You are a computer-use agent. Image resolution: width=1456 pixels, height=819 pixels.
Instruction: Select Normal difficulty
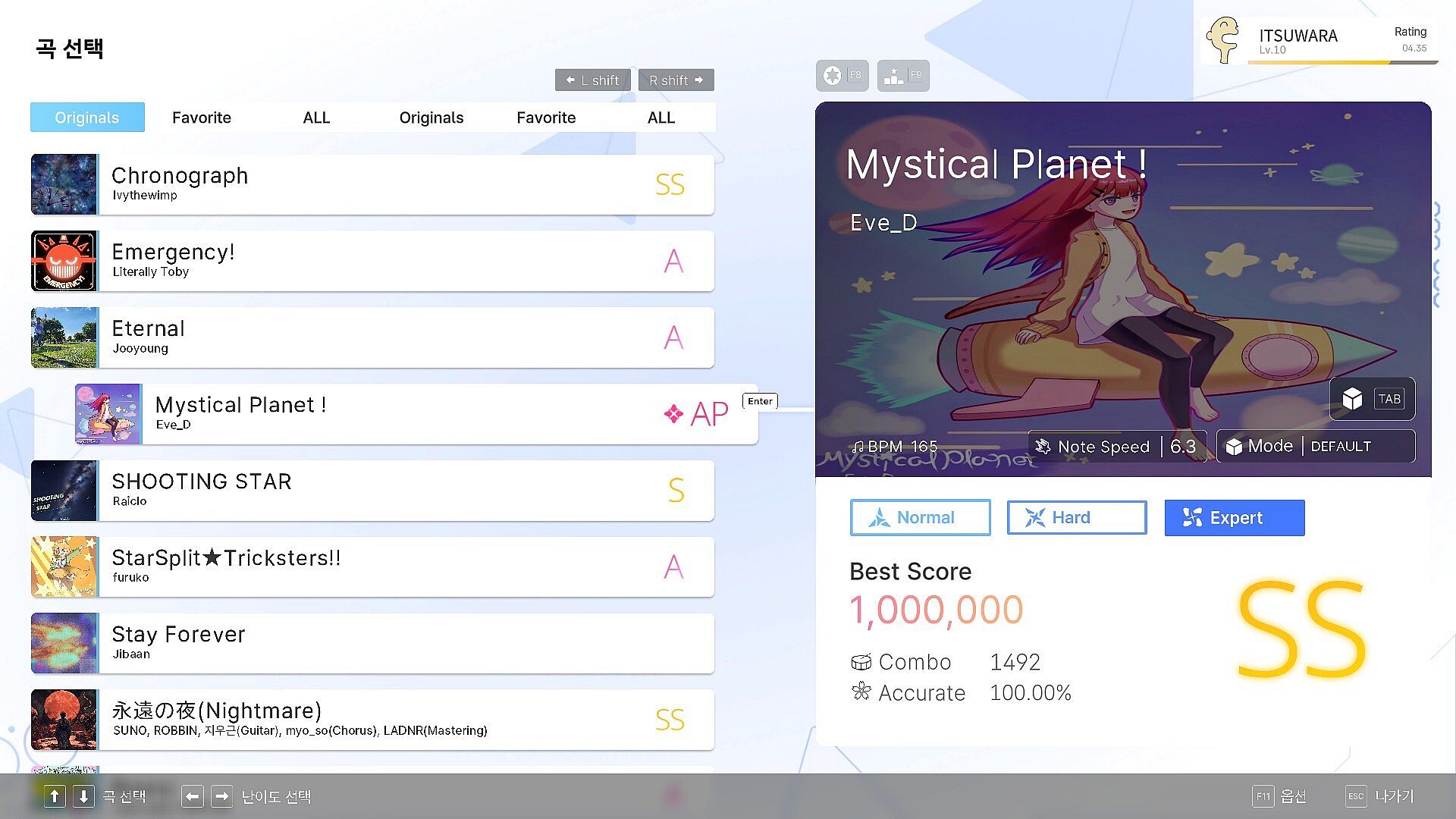click(x=920, y=518)
